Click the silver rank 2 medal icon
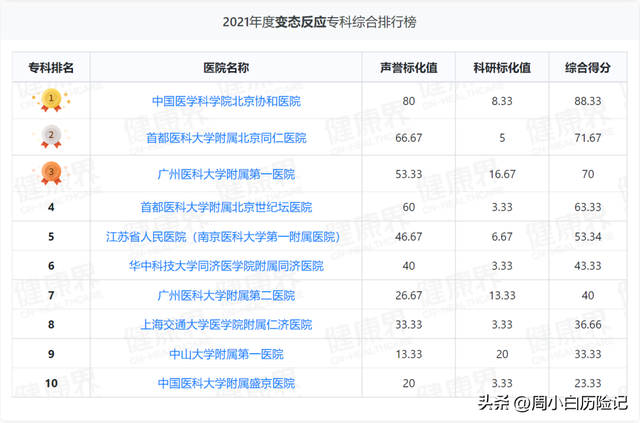This screenshot has height=423, width=640. click(51, 136)
